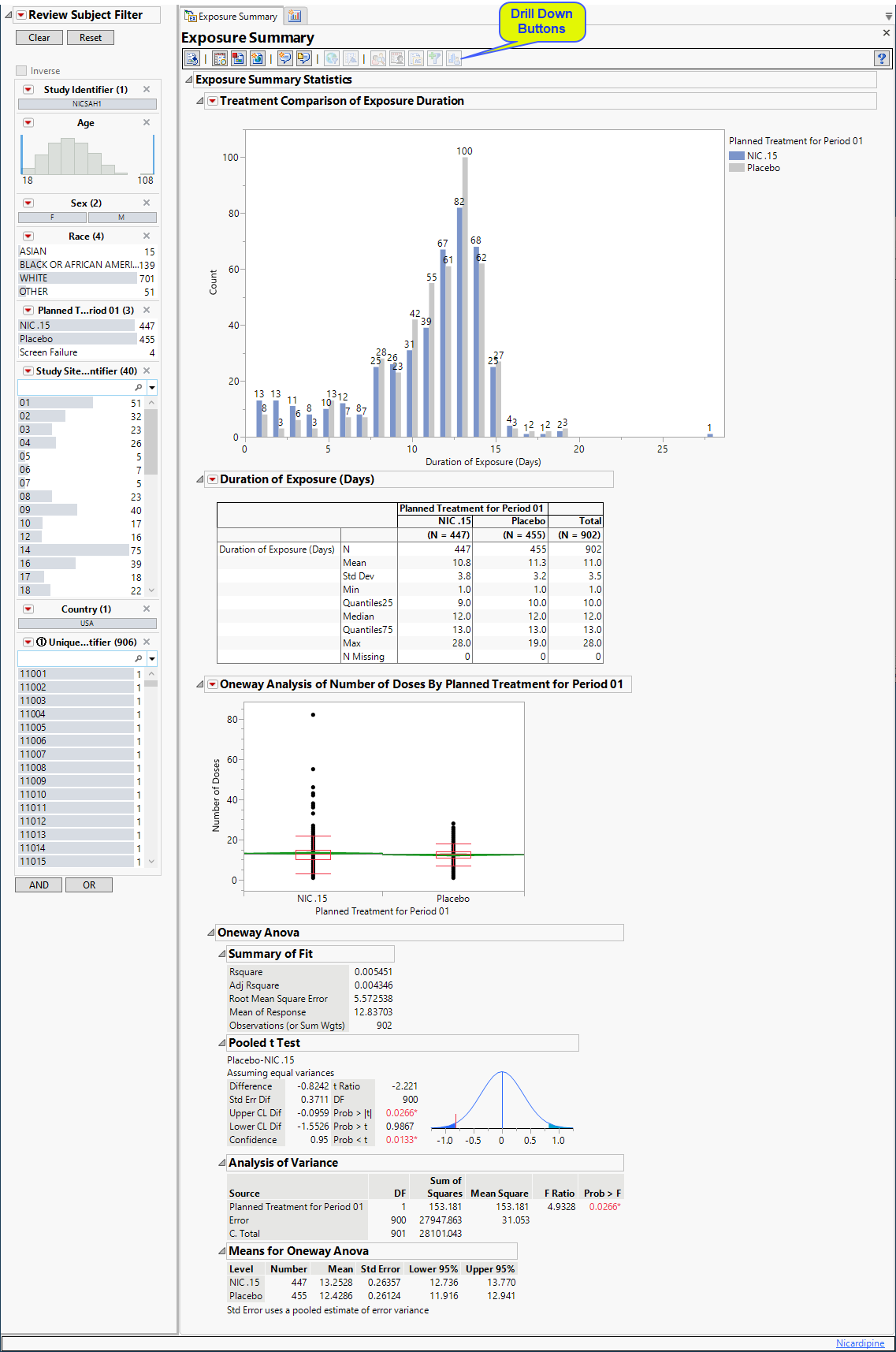Image resolution: width=896 pixels, height=1352 pixels.
Task: Remove the Country filter with its X icon
Action: coord(147,609)
